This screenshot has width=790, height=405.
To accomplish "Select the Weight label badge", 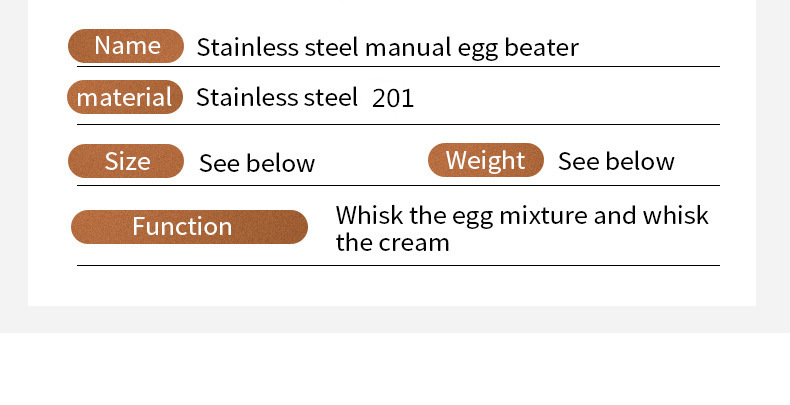I will (485, 160).
